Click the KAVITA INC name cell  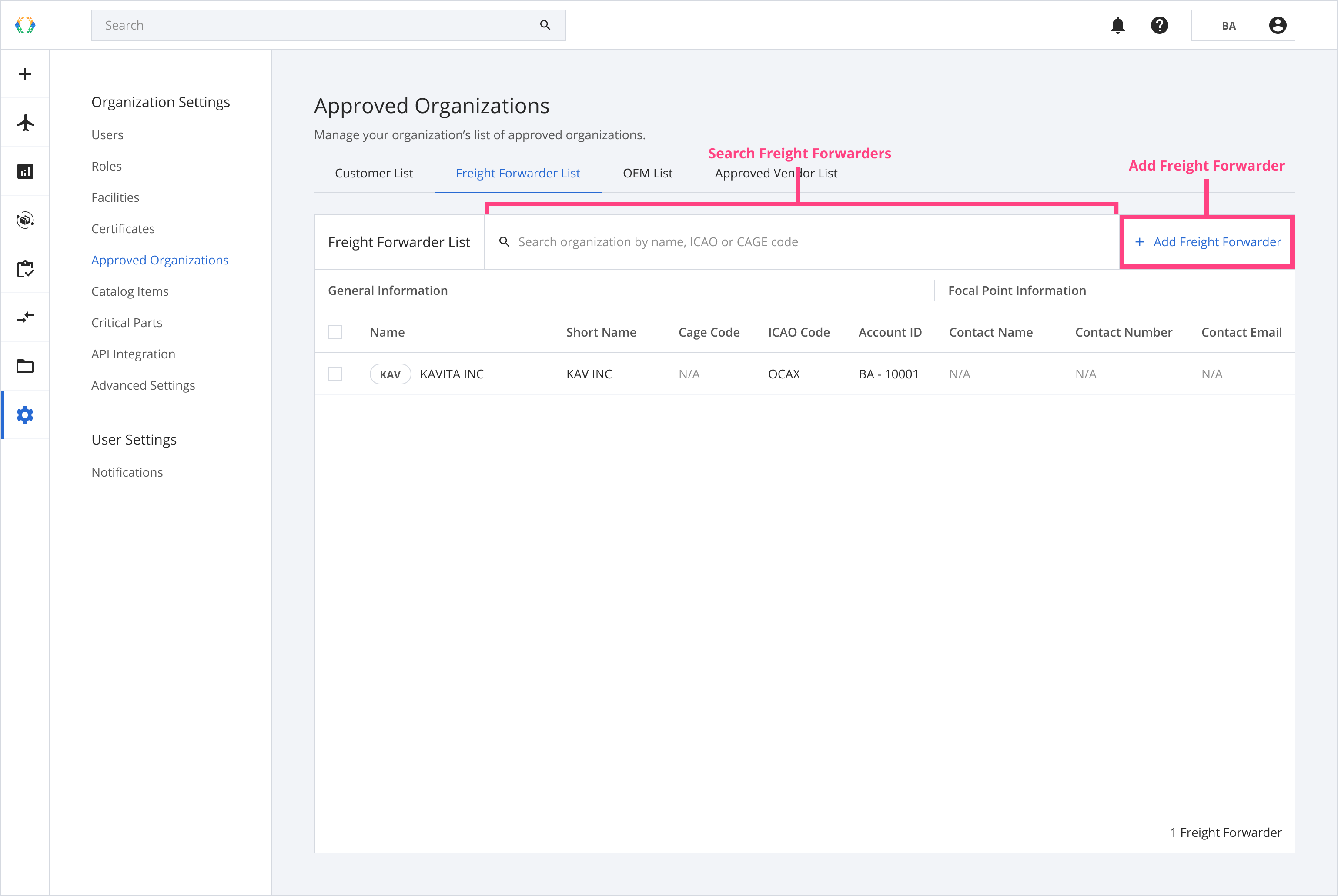click(452, 374)
